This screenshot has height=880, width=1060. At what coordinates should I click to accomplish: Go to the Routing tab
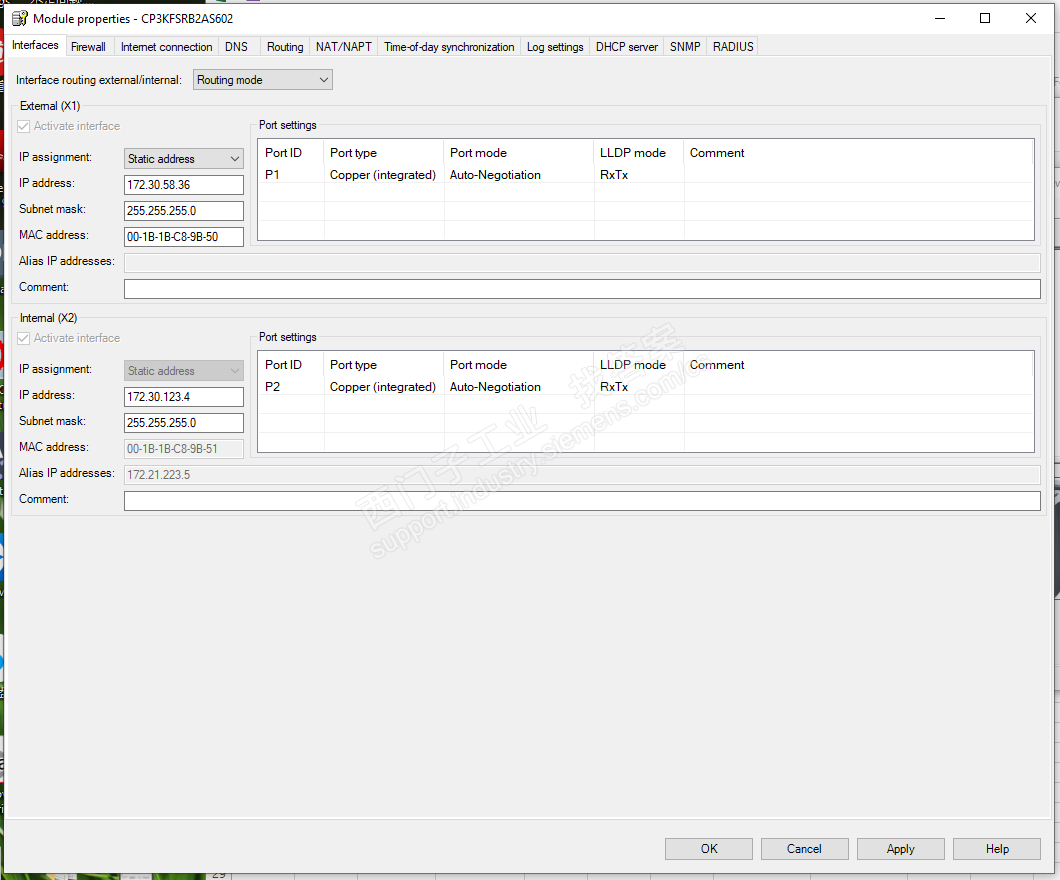(285, 47)
